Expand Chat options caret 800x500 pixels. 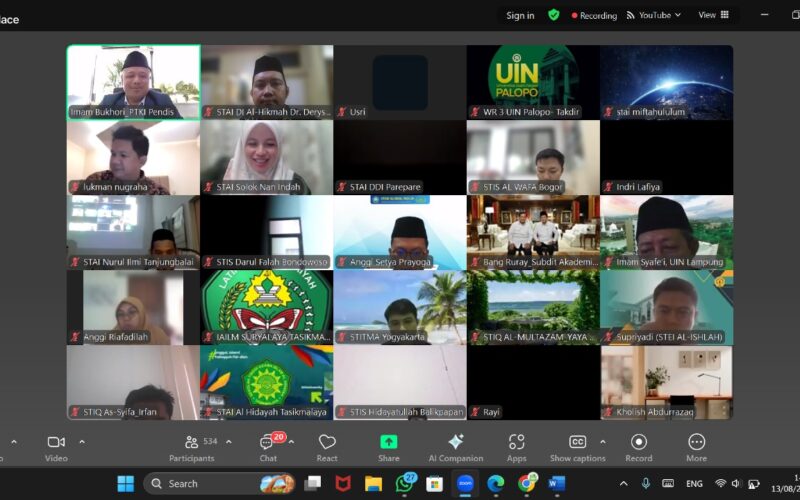(291, 442)
